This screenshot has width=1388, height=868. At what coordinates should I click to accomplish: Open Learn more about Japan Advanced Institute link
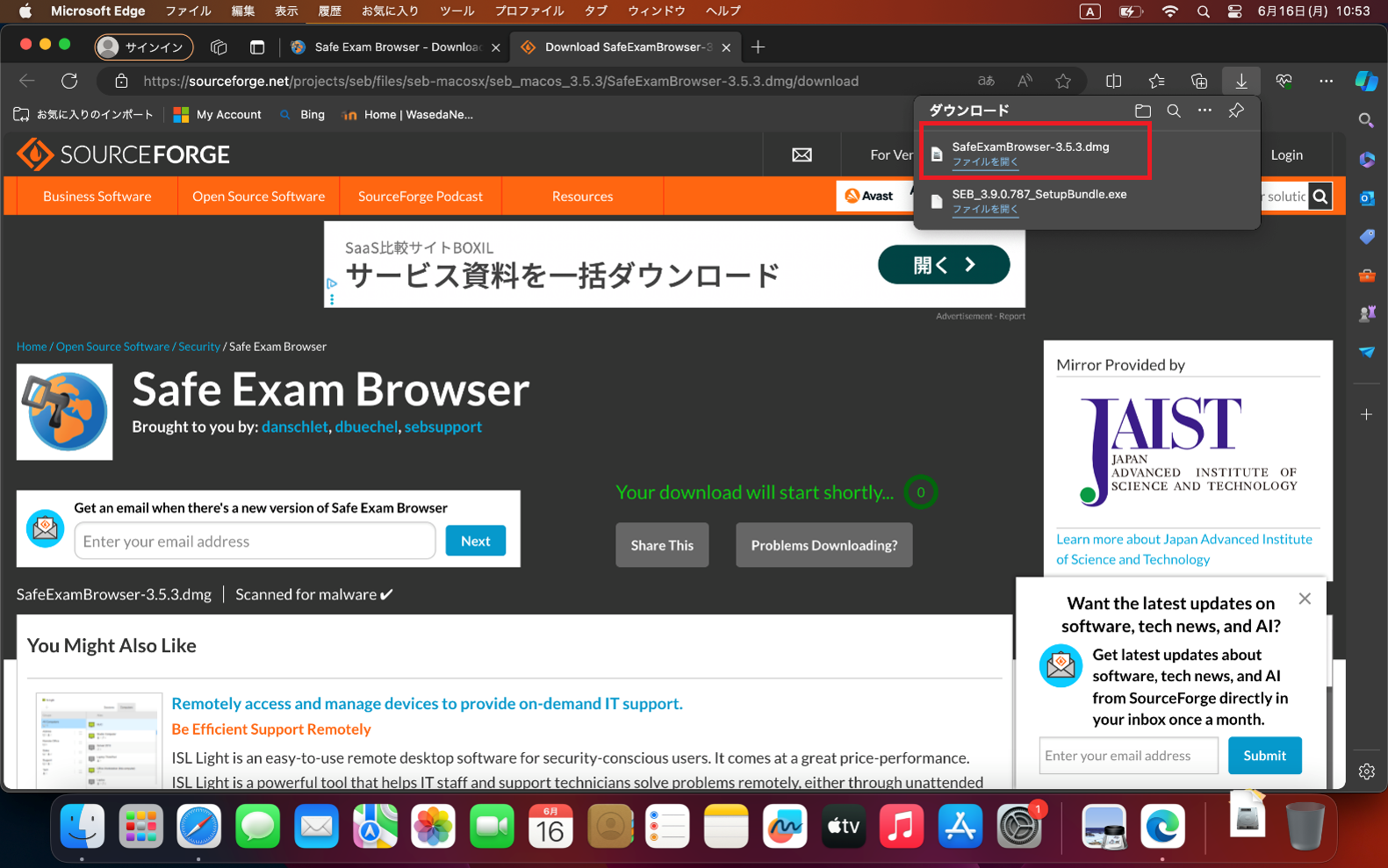(1184, 549)
